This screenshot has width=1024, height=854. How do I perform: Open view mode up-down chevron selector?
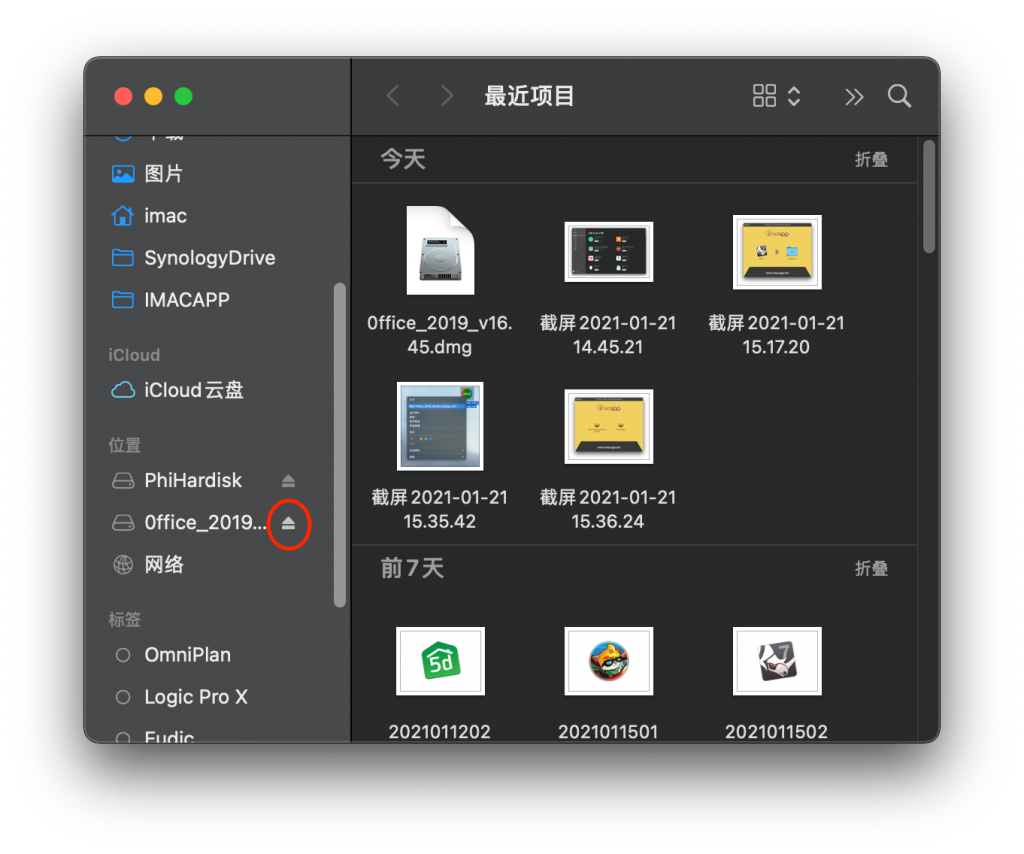click(793, 96)
